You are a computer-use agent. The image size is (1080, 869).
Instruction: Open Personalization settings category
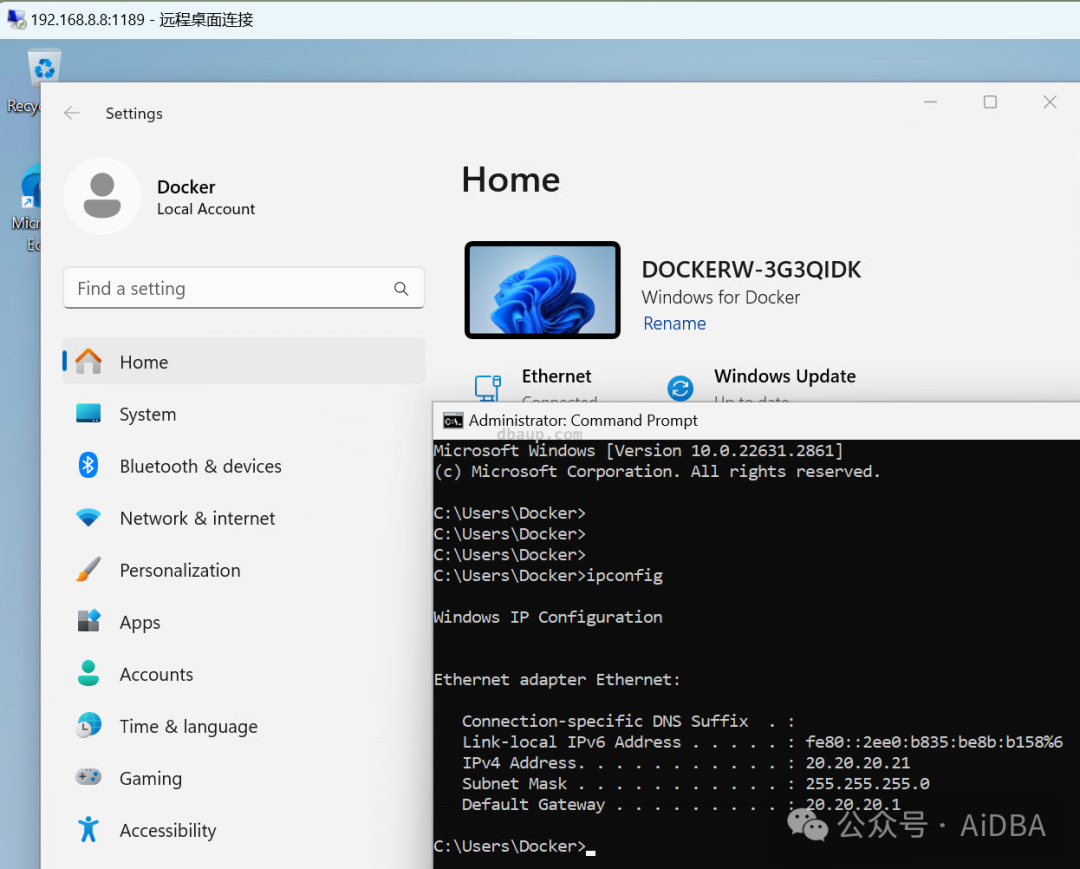(243, 570)
